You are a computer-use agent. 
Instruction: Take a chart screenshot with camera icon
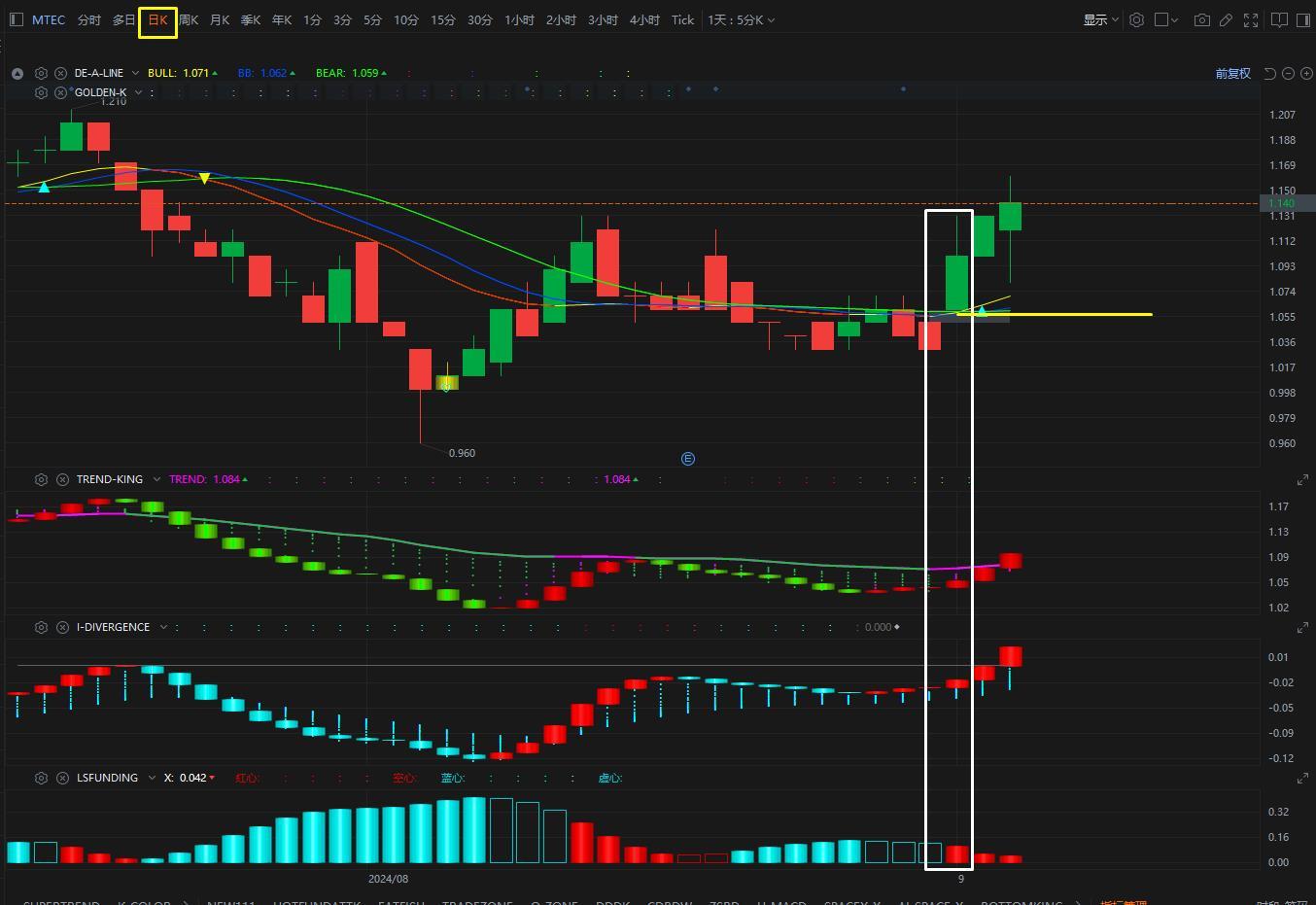point(1202,19)
